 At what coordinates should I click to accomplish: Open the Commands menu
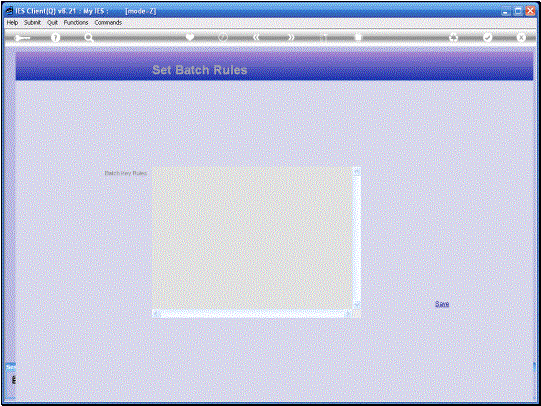click(x=108, y=22)
